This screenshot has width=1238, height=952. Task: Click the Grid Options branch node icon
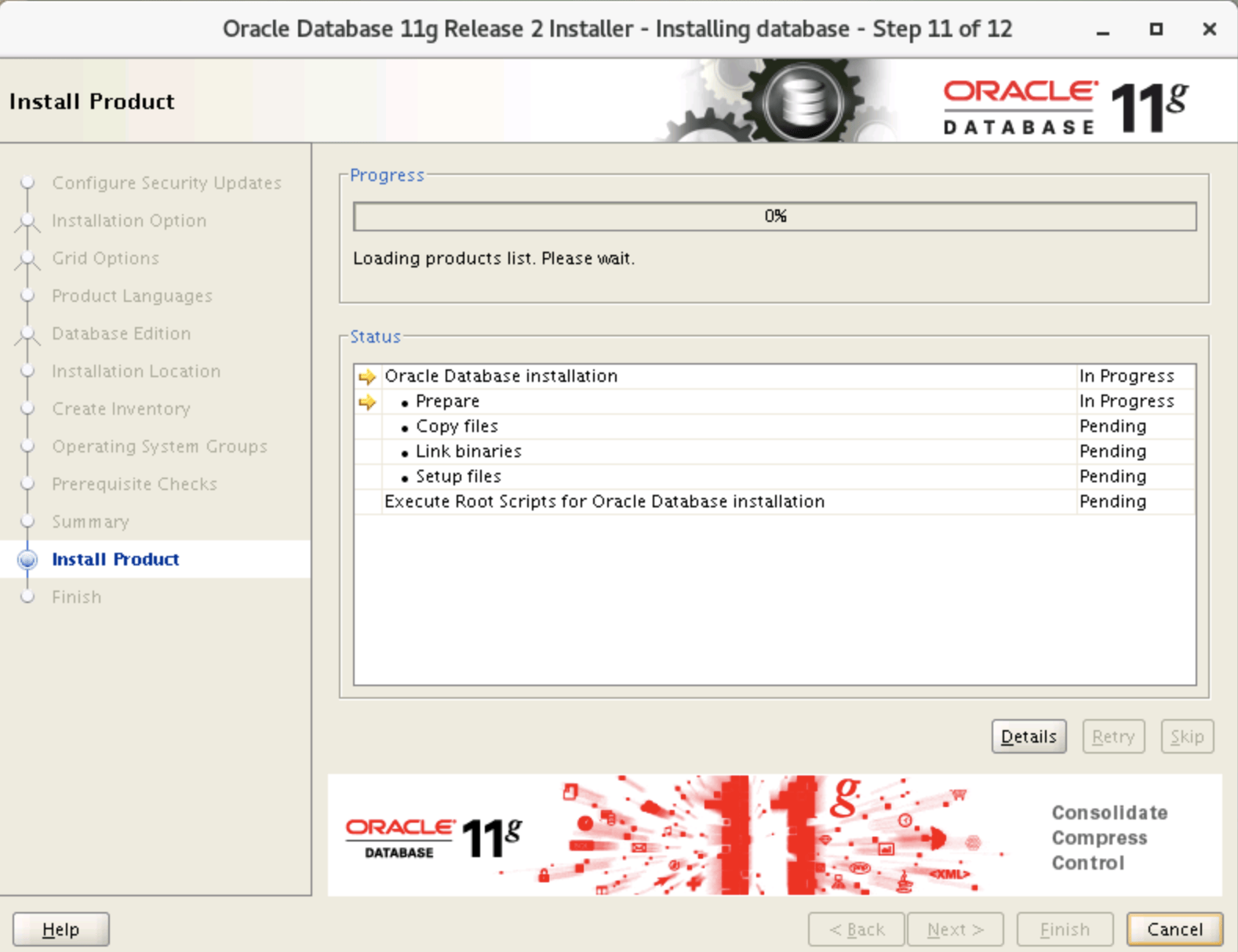27,260
